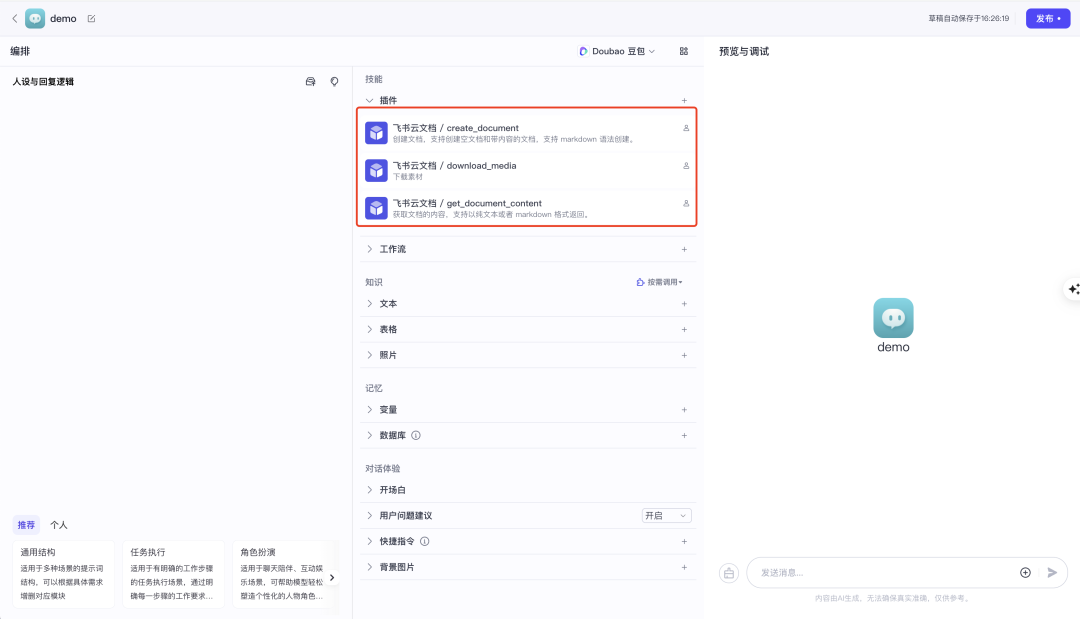Click the 预览与调试 panel title
Viewport: 1080px width, 619px height.
pyautogui.click(x=744, y=52)
